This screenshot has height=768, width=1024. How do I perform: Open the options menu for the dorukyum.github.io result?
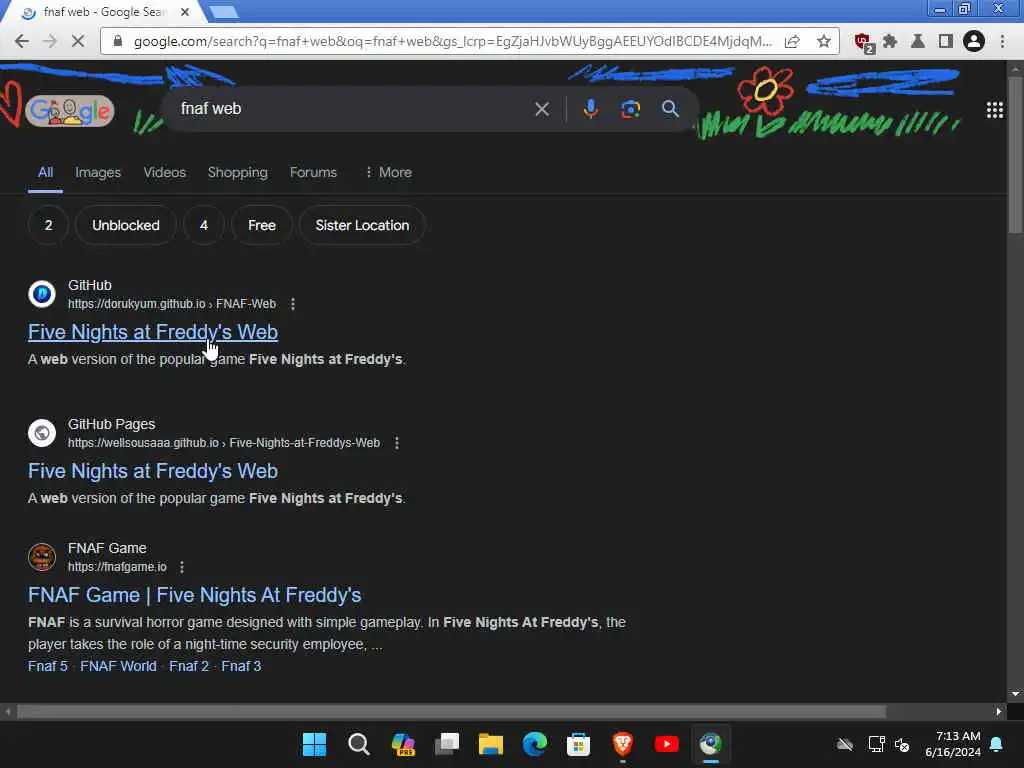point(293,304)
